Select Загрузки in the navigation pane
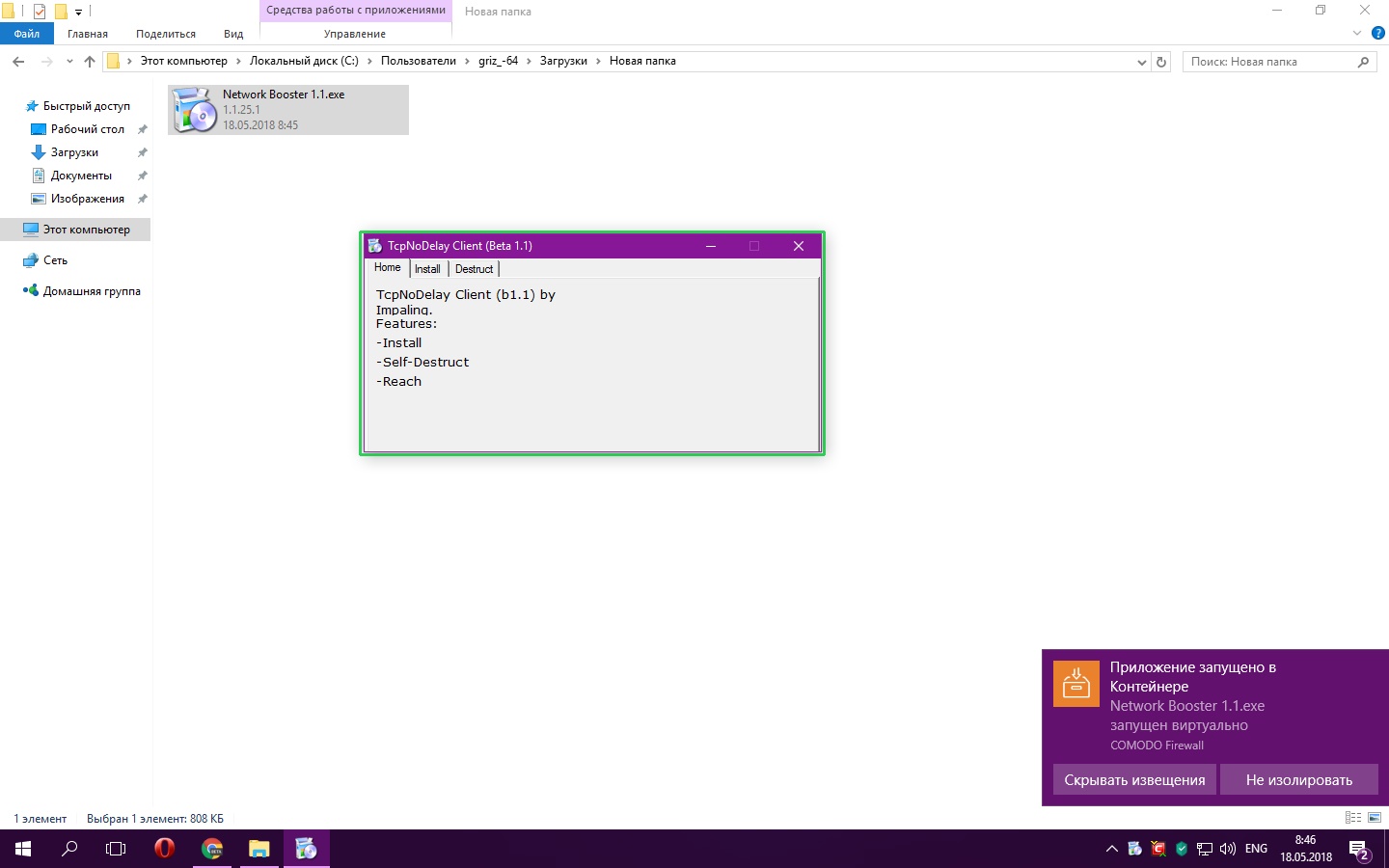Image resolution: width=1389 pixels, height=868 pixels. point(74,152)
